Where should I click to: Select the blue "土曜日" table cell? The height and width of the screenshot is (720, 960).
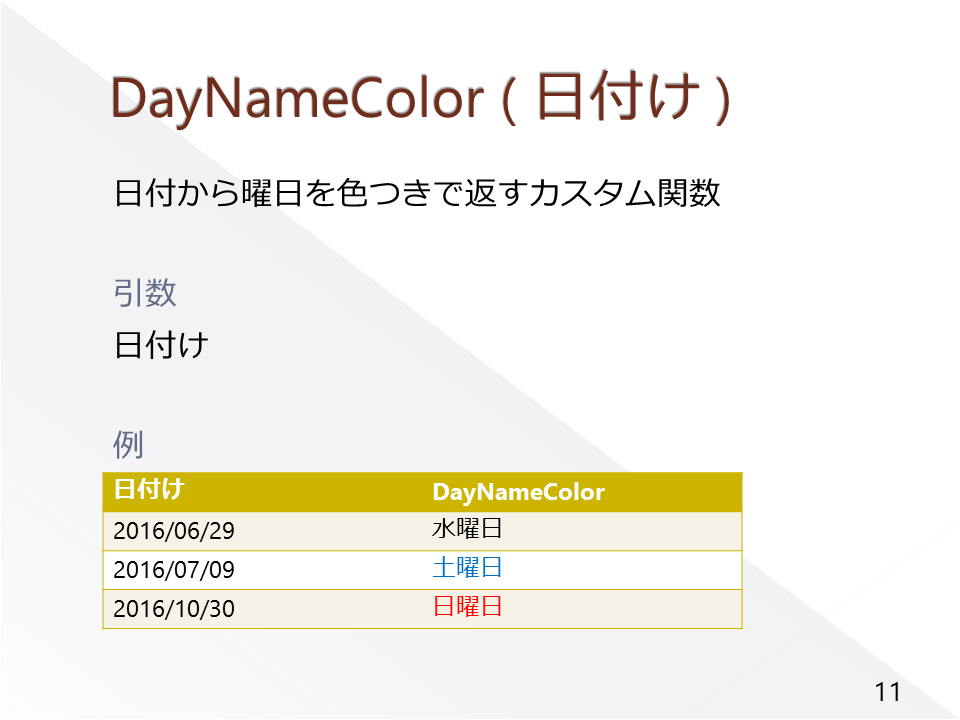[x=466, y=568]
